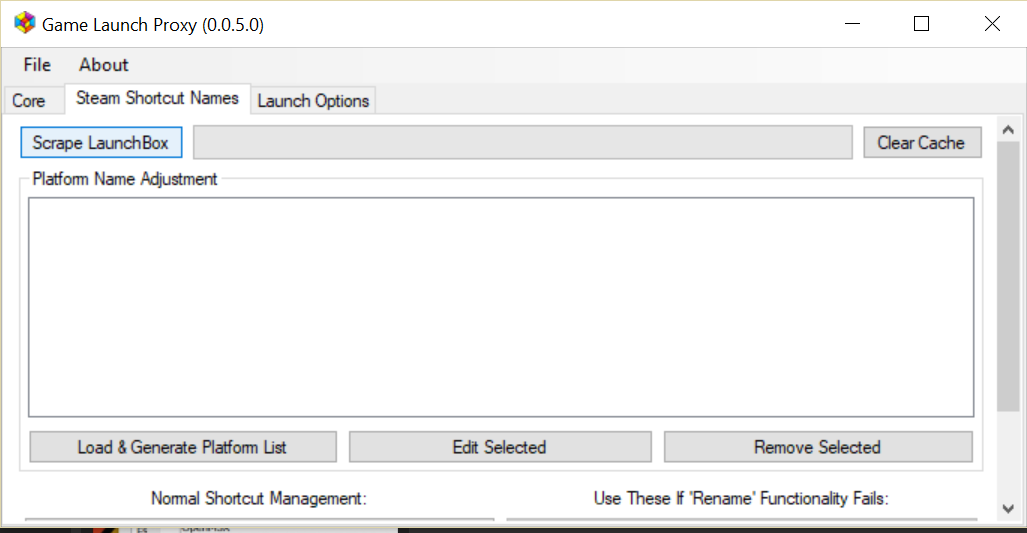Click the Scrape LaunchBox button
Image resolution: width=1027 pixels, height=533 pixels.
[101, 143]
